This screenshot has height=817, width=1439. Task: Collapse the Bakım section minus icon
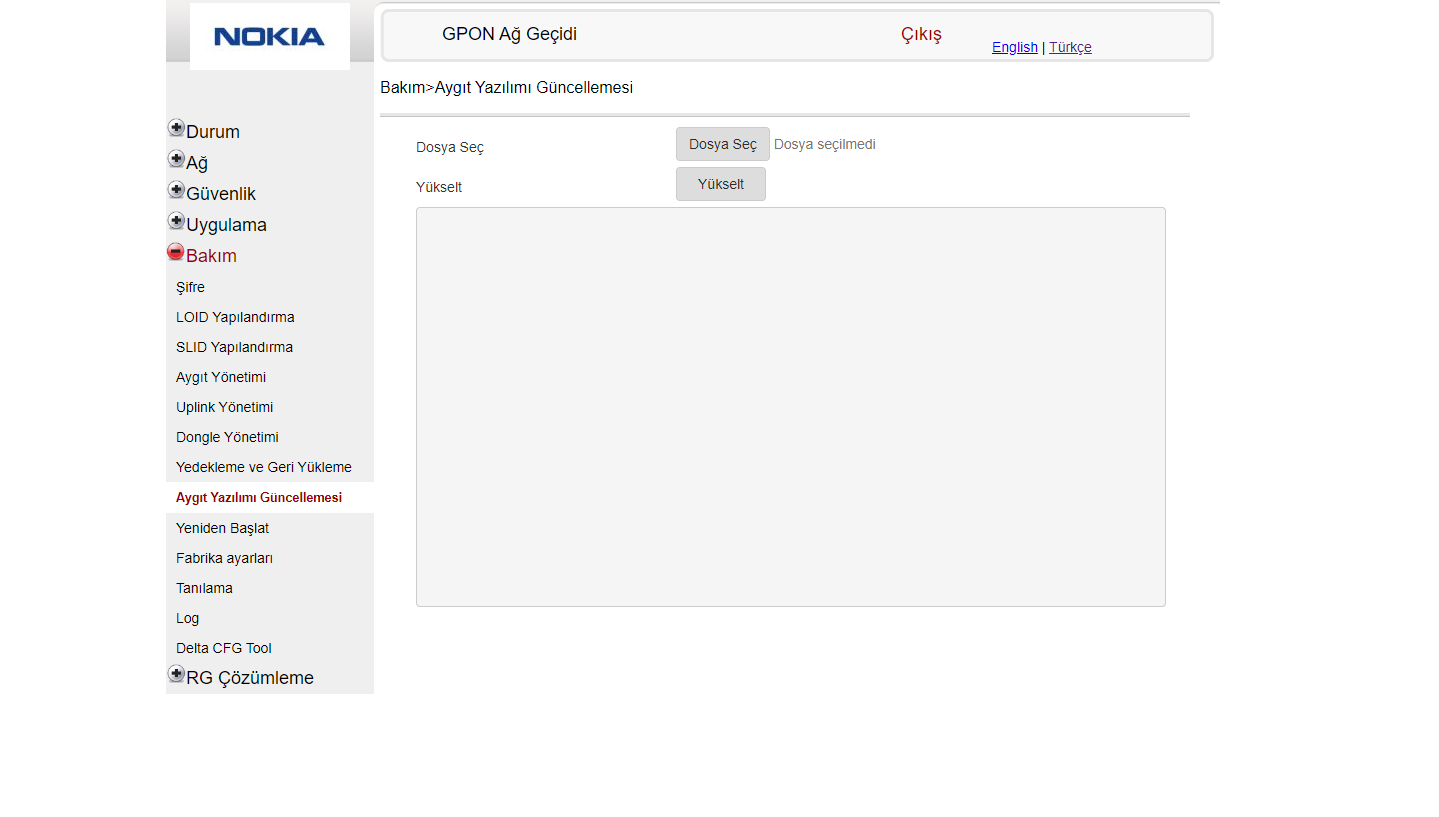176,252
